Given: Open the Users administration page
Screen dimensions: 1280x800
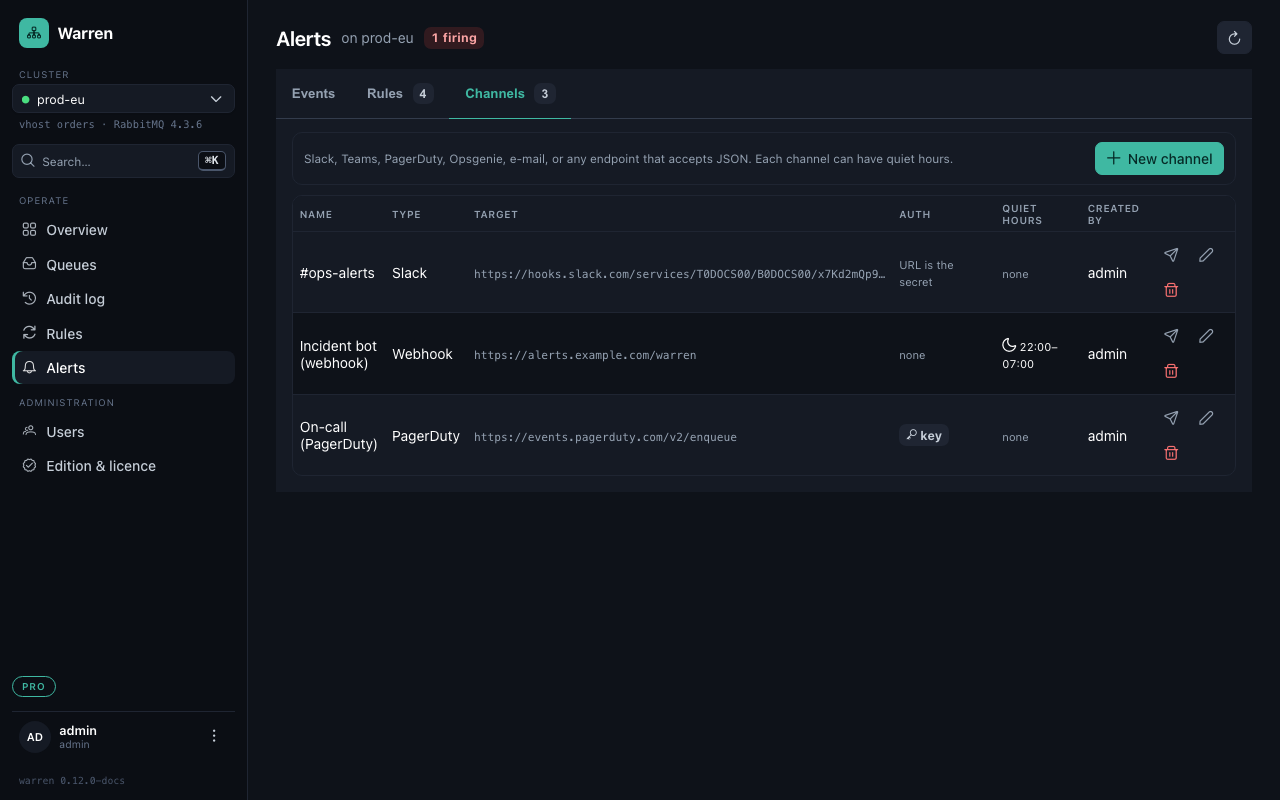Looking at the screenshot, I should [123, 432].
